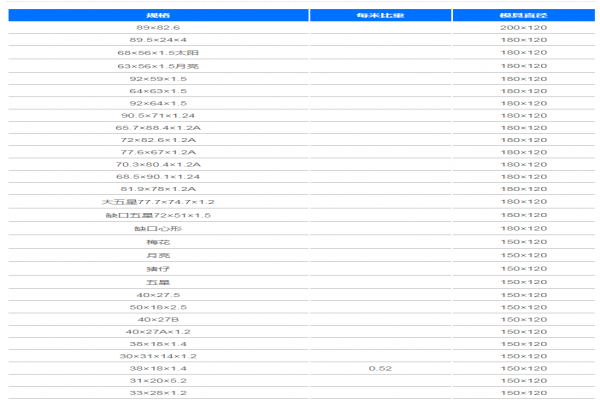
Task: Click the 每米比重 column header
Action: [x=380, y=15]
